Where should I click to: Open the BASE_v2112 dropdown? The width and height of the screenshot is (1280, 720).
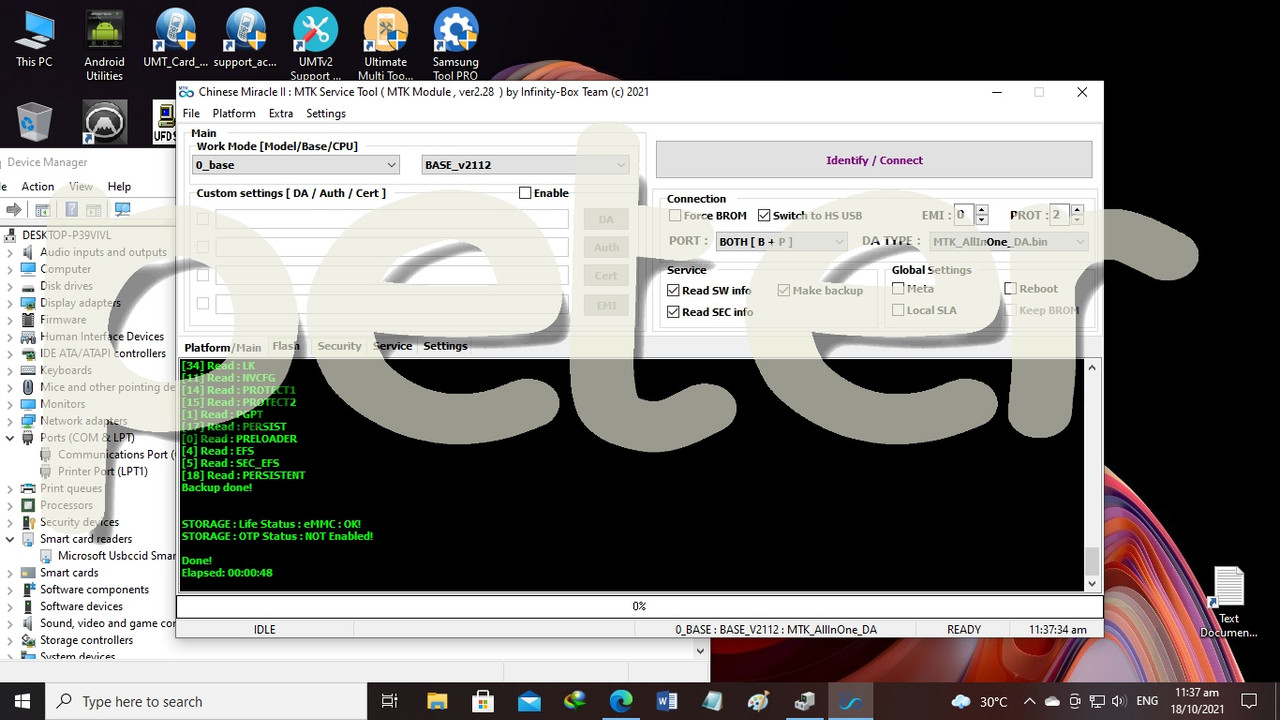point(525,165)
